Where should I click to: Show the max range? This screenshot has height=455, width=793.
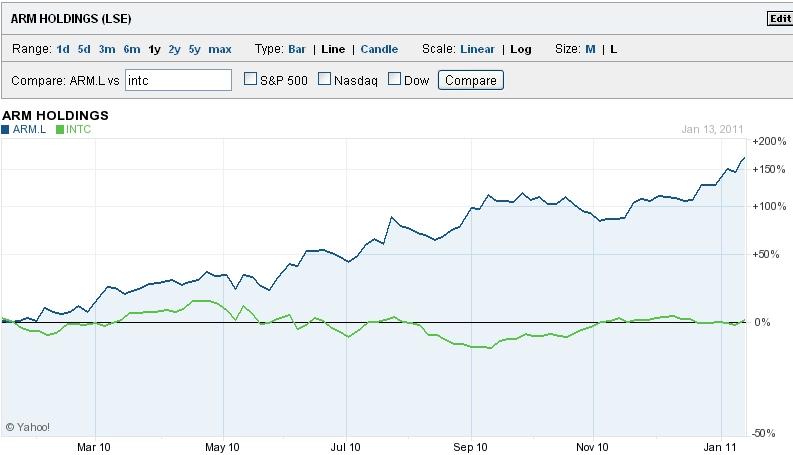coord(220,50)
